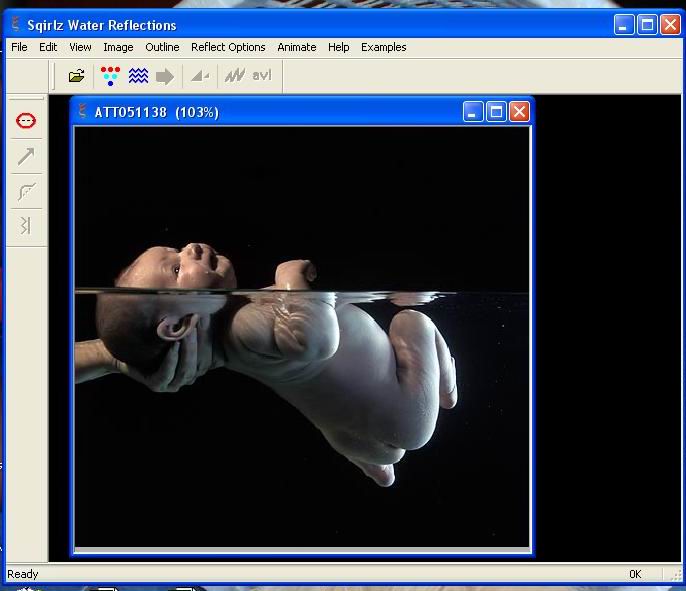Maximize the ATT051138 image window
Image resolution: width=686 pixels, height=591 pixels.
point(496,112)
